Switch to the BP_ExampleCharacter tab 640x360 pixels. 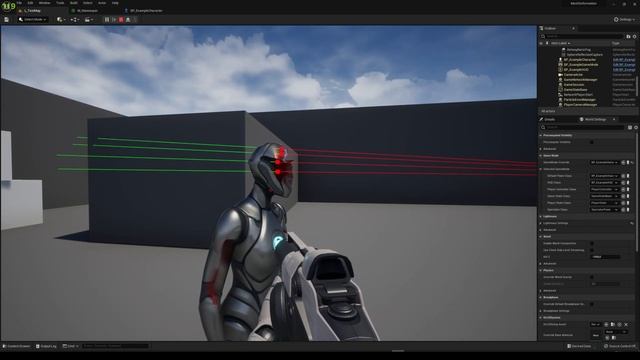click(146, 11)
